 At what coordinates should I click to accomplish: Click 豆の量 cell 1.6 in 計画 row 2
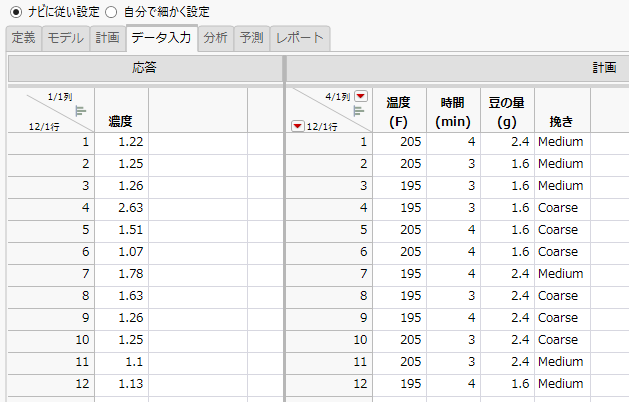(x=507, y=164)
